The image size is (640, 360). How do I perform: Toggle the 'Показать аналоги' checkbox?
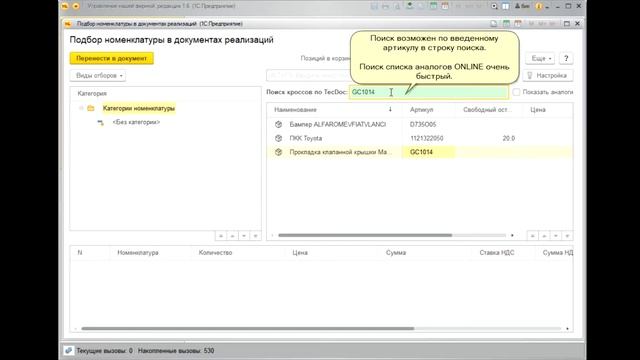516,92
